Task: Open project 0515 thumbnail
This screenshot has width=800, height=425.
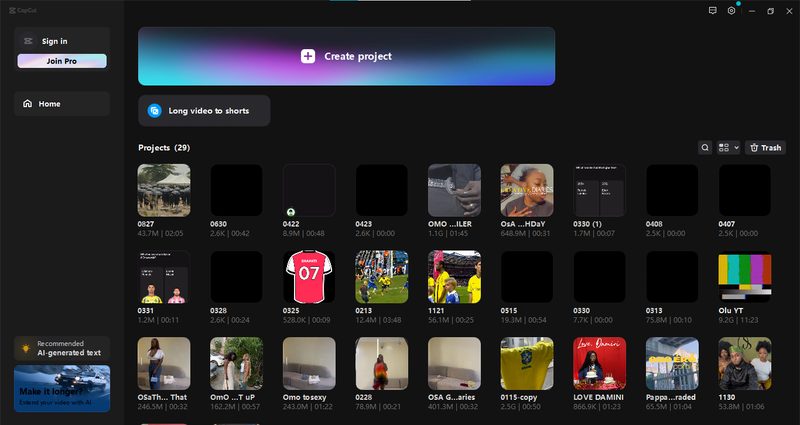Action: point(527,277)
